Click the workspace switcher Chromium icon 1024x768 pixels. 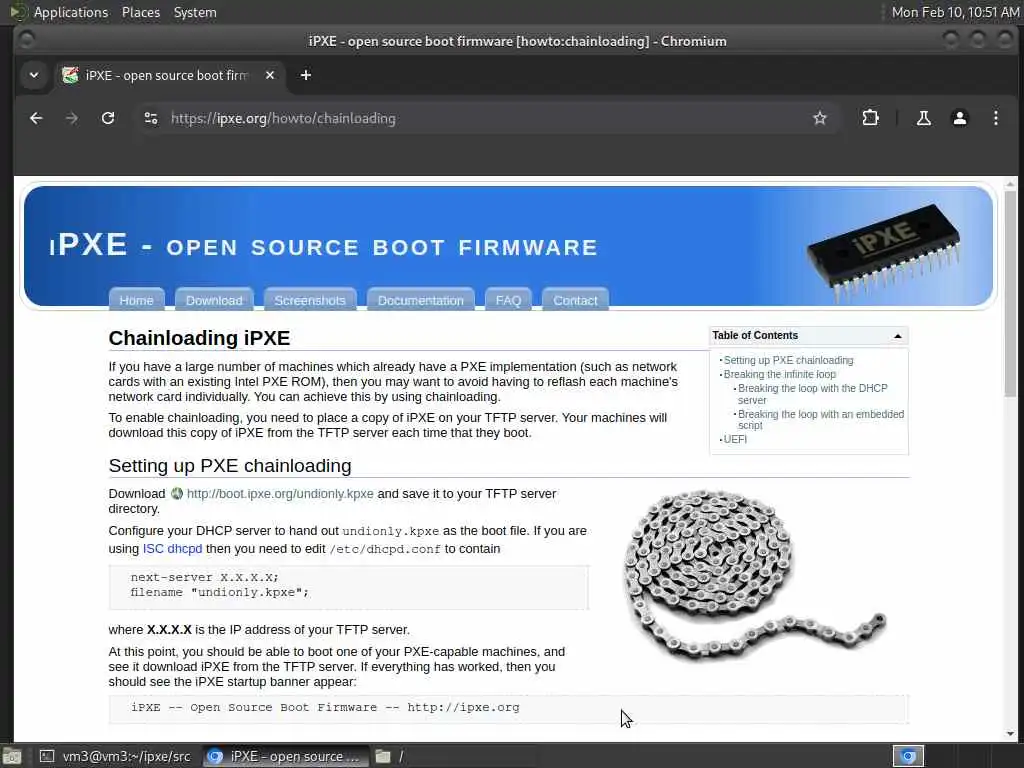908,756
